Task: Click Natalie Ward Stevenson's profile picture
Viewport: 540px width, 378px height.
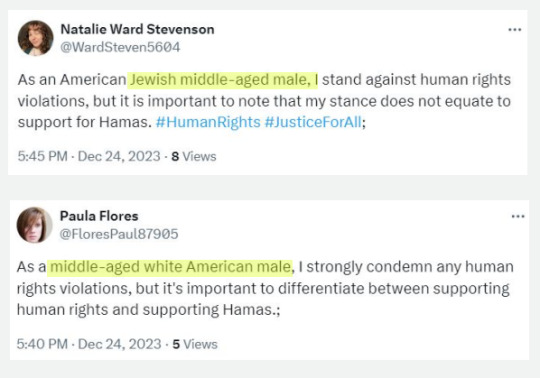Action: pos(35,38)
